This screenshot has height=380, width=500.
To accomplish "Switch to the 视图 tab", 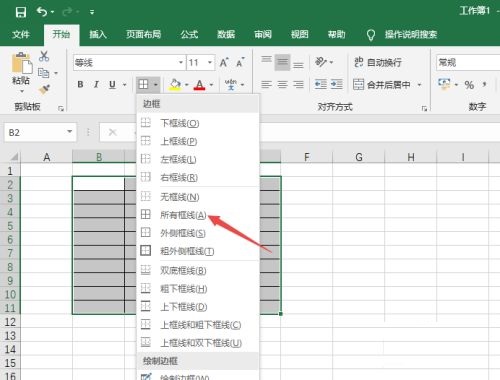I will (299, 34).
